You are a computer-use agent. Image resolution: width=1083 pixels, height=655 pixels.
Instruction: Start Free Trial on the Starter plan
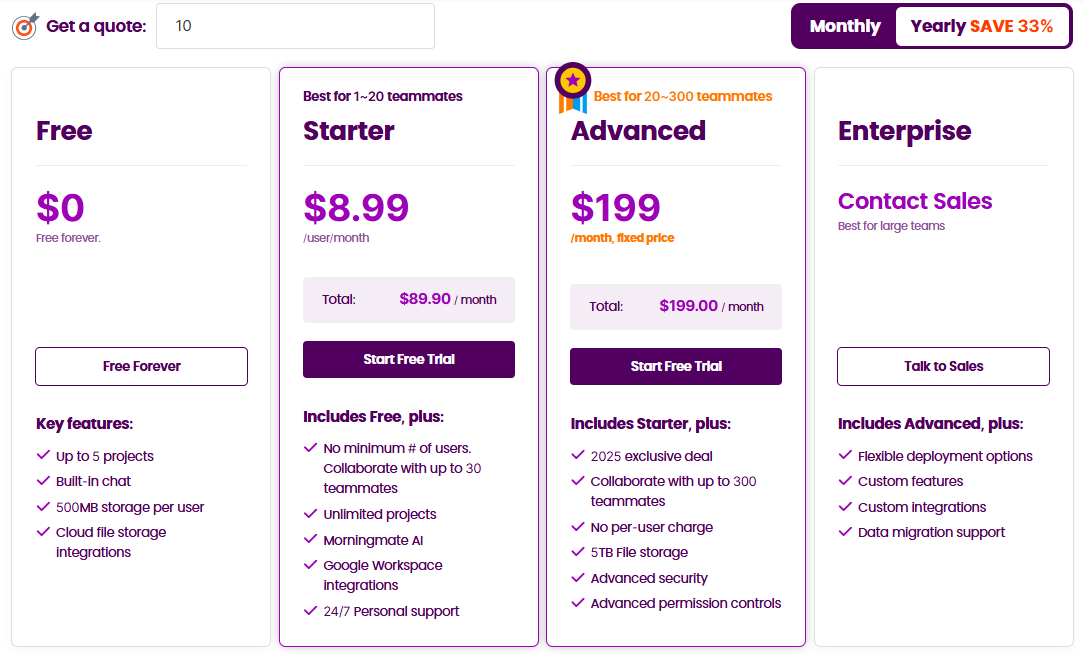tap(408, 359)
